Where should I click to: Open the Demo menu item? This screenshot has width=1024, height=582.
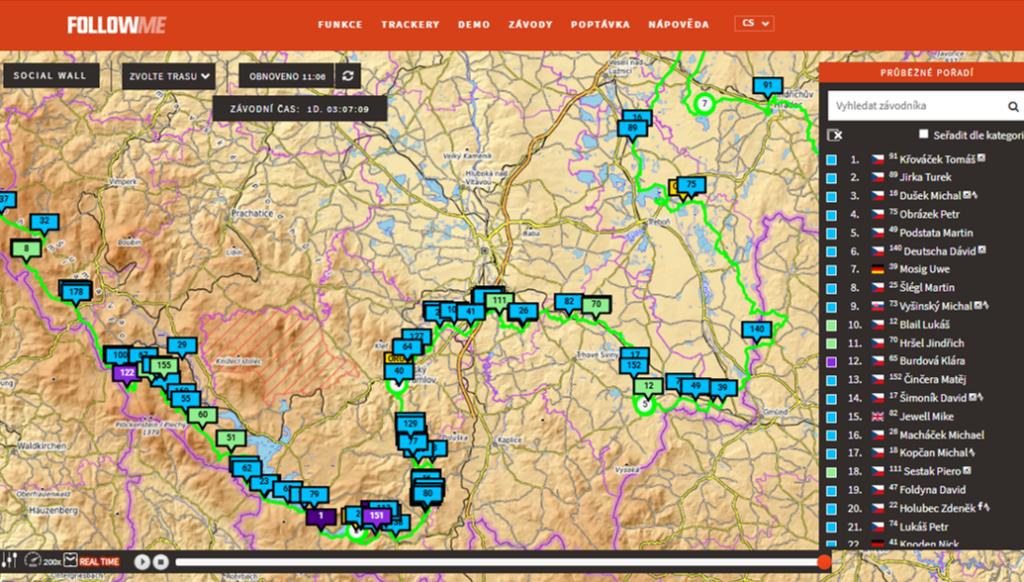click(x=474, y=25)
